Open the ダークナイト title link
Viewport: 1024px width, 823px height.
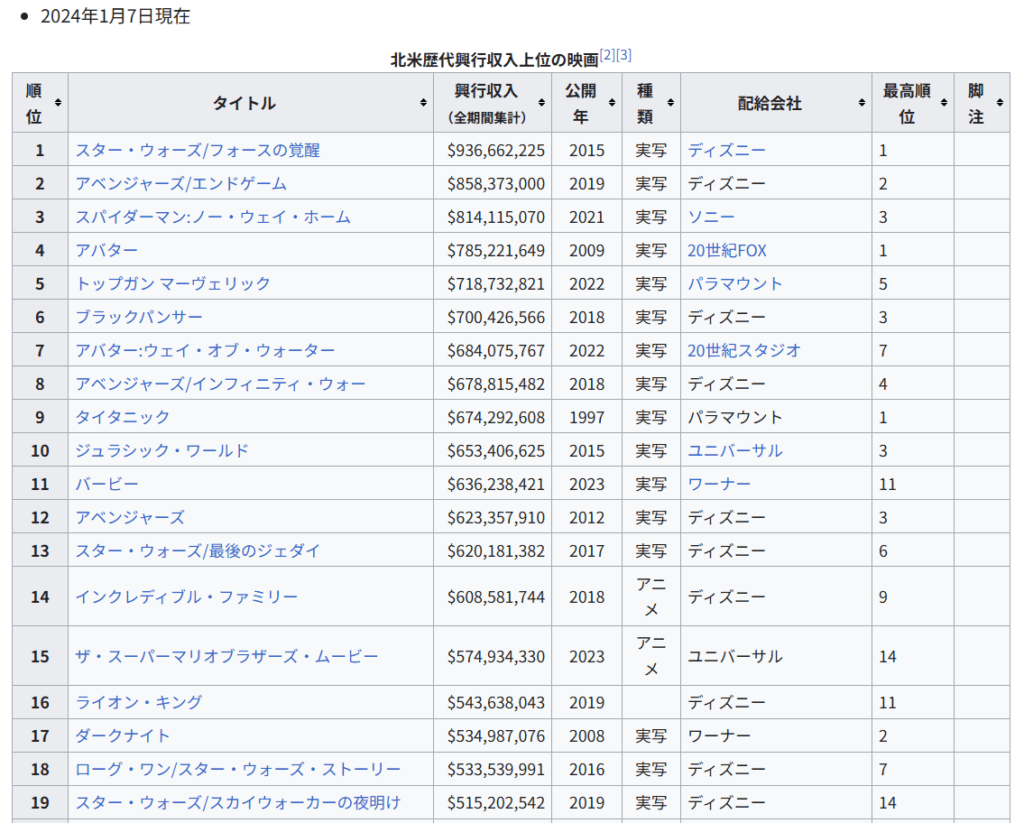(x=123, y=735)
